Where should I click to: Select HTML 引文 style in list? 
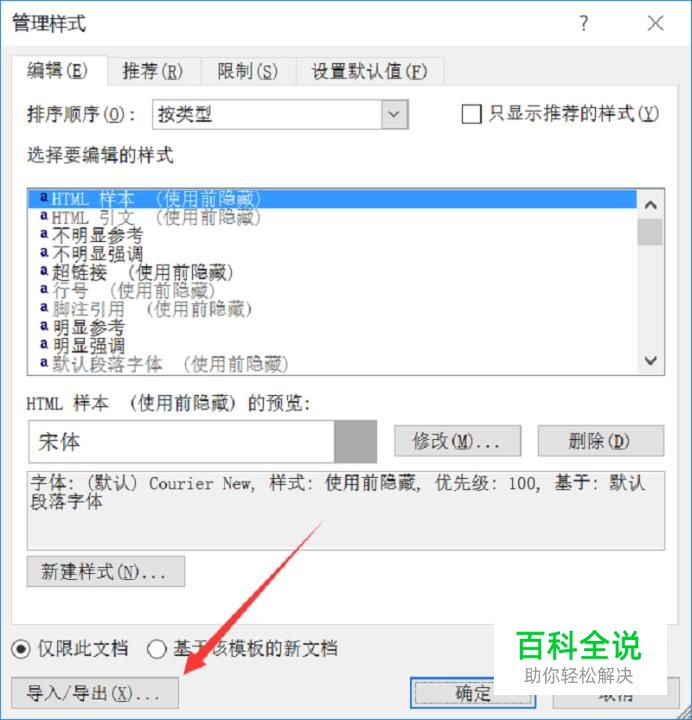(x=332, y=217)
